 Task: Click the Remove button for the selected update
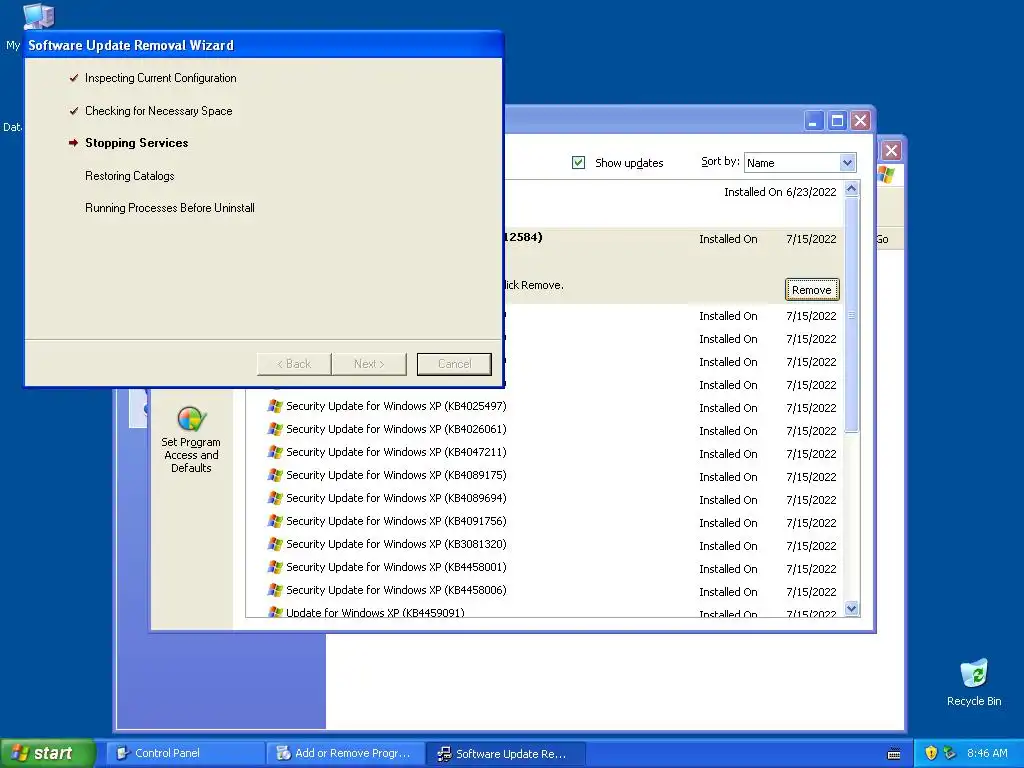coord(812,290)
